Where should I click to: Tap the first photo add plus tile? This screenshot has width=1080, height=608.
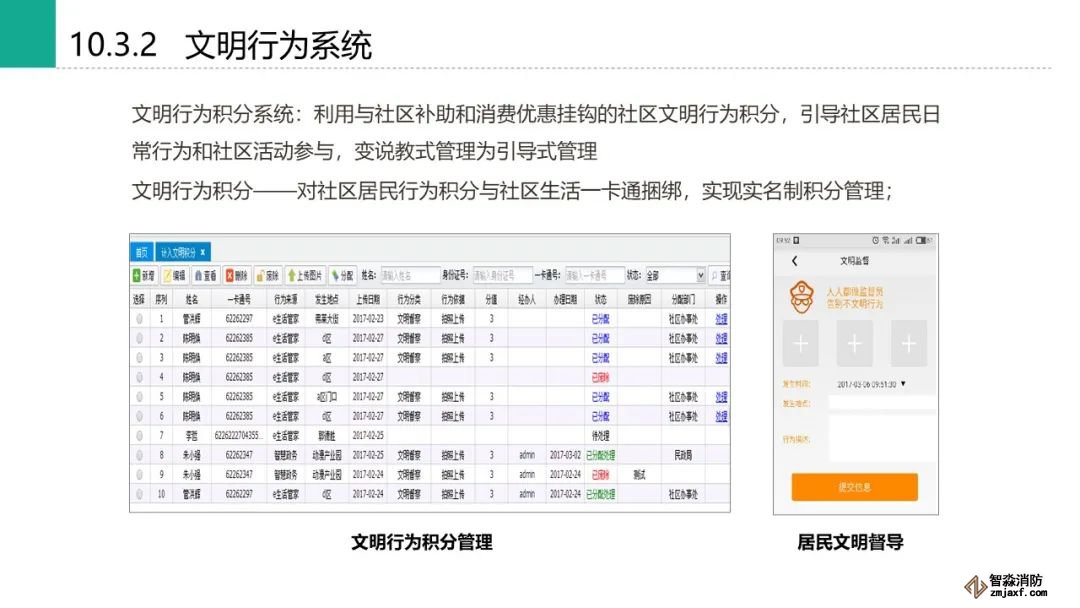[x=800, y=344]
